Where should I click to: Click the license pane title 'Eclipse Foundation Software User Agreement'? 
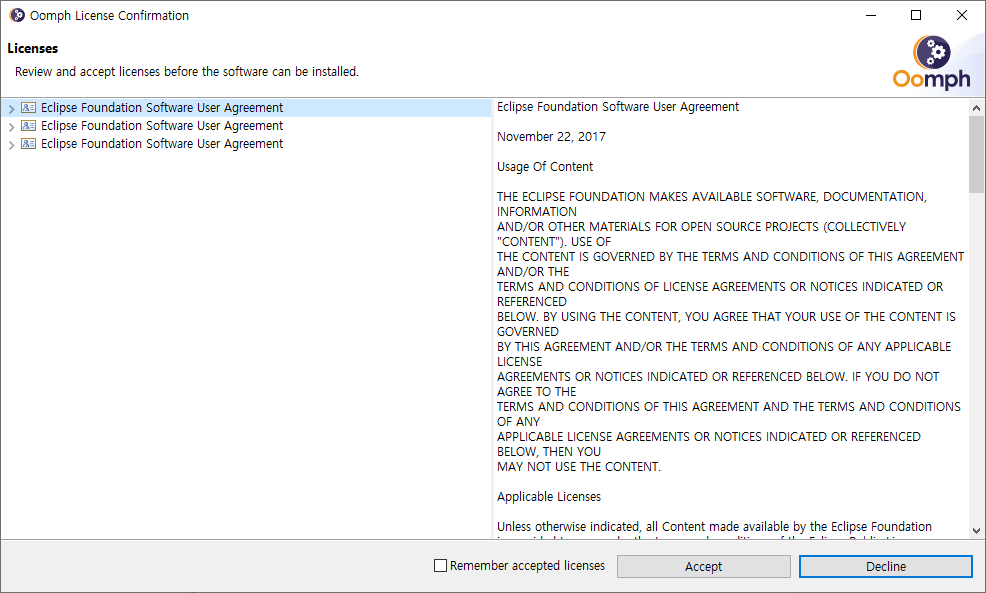click(618, 107)
